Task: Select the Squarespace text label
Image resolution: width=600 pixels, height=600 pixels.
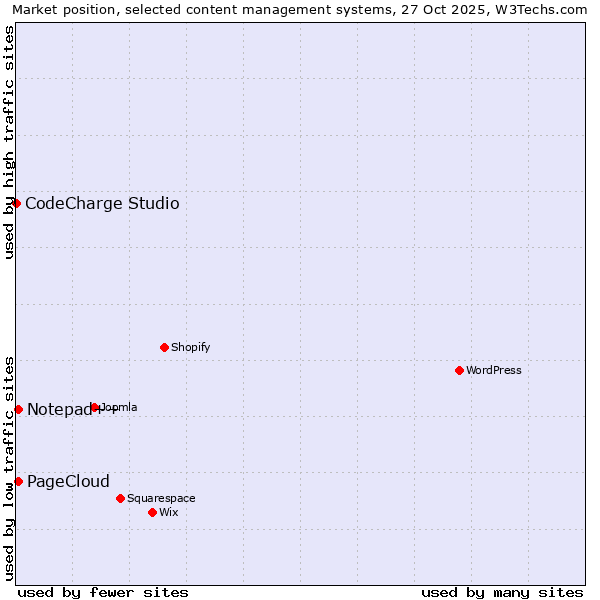Action: click(x=161, y=499)
